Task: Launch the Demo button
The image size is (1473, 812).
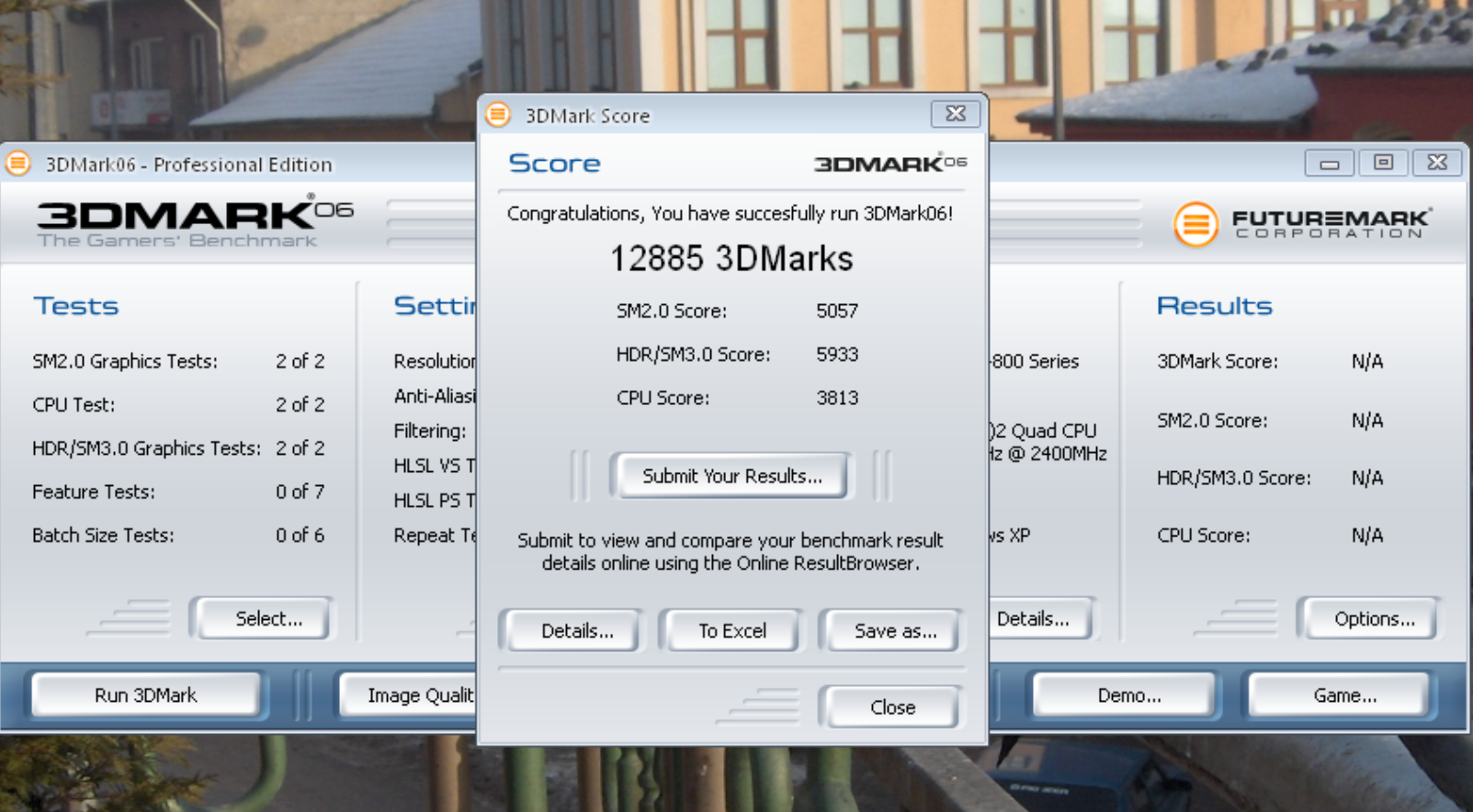Action: tap(1128, 695)
